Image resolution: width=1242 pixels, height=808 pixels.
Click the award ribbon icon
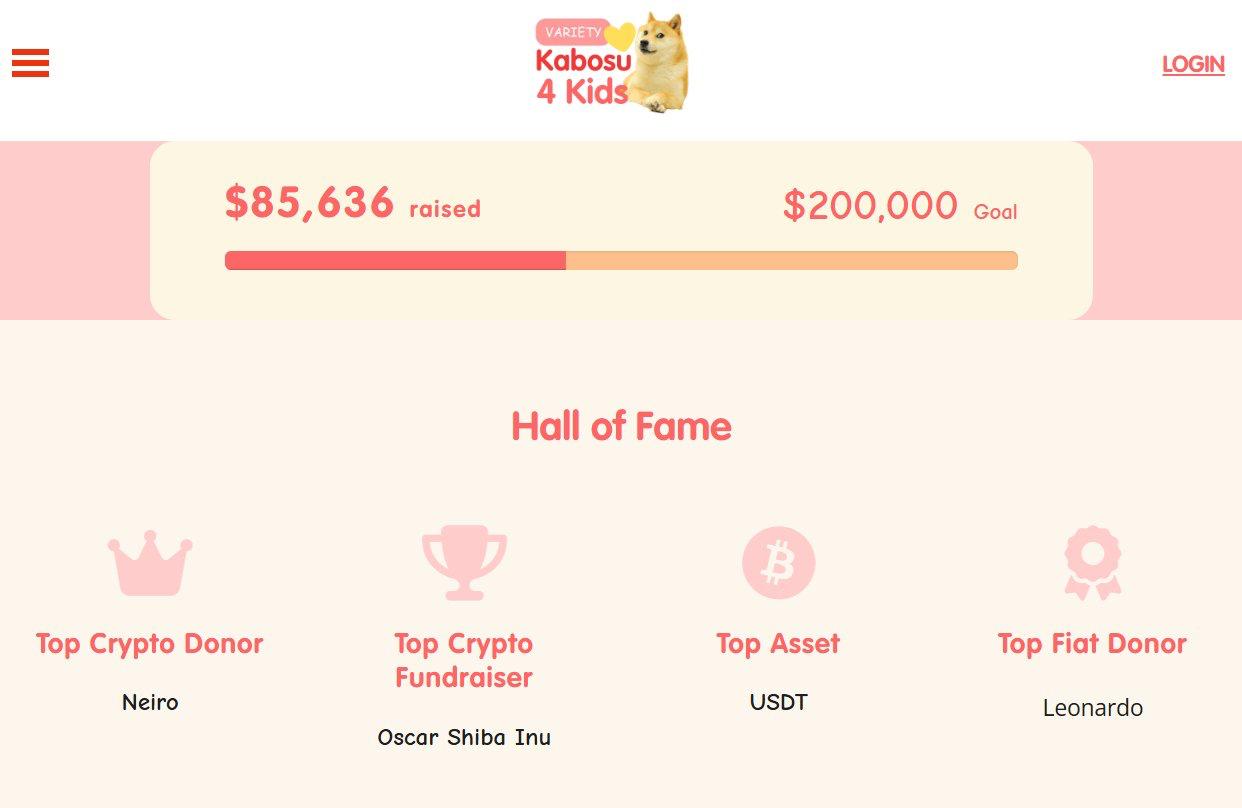coord(1092,563)
